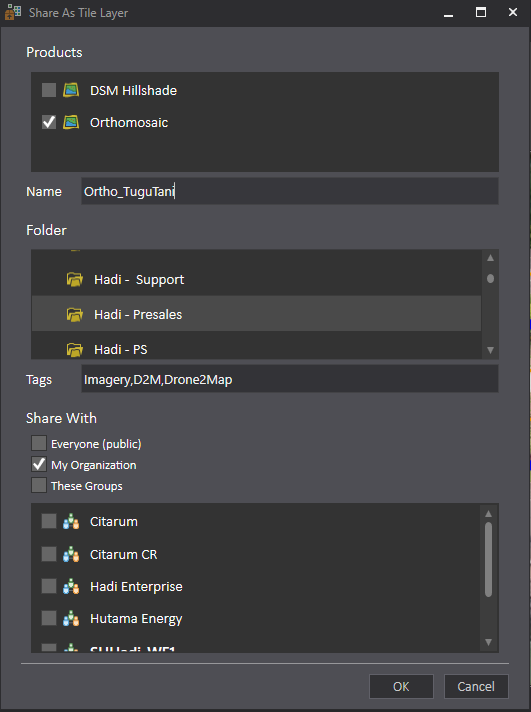The height and width of the screenshot is (712, 531).
Task: Uncheck the Orthomosaic product checkbox
Action: [49, 122]
